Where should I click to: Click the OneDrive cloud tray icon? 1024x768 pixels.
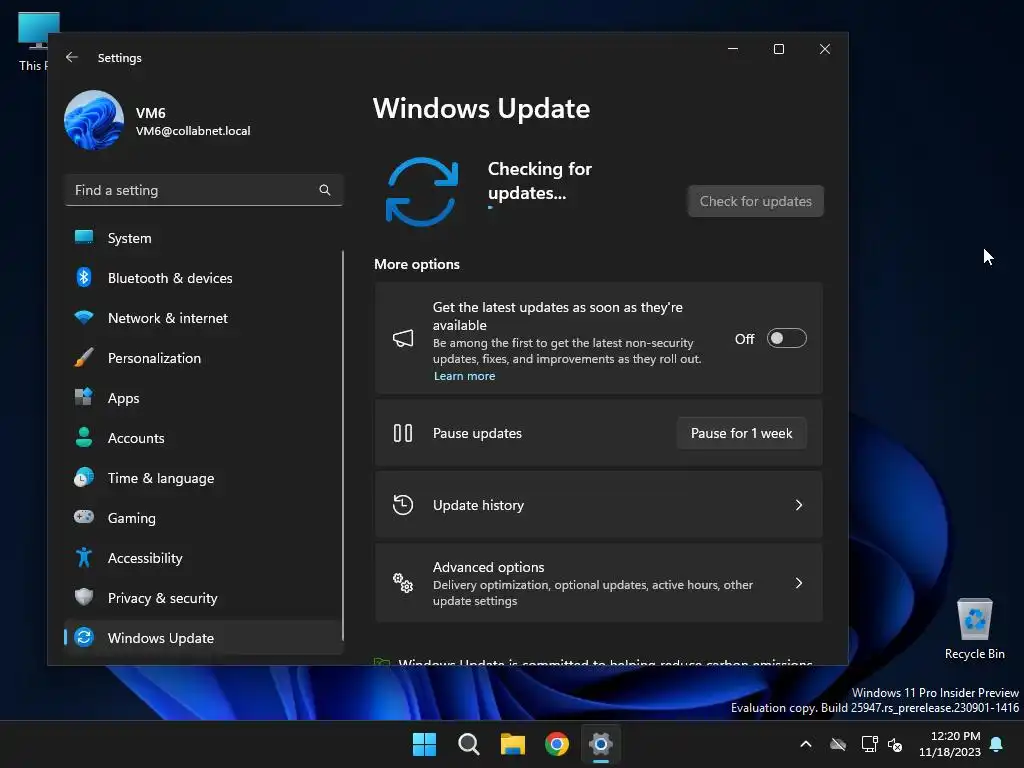(838, 744)
